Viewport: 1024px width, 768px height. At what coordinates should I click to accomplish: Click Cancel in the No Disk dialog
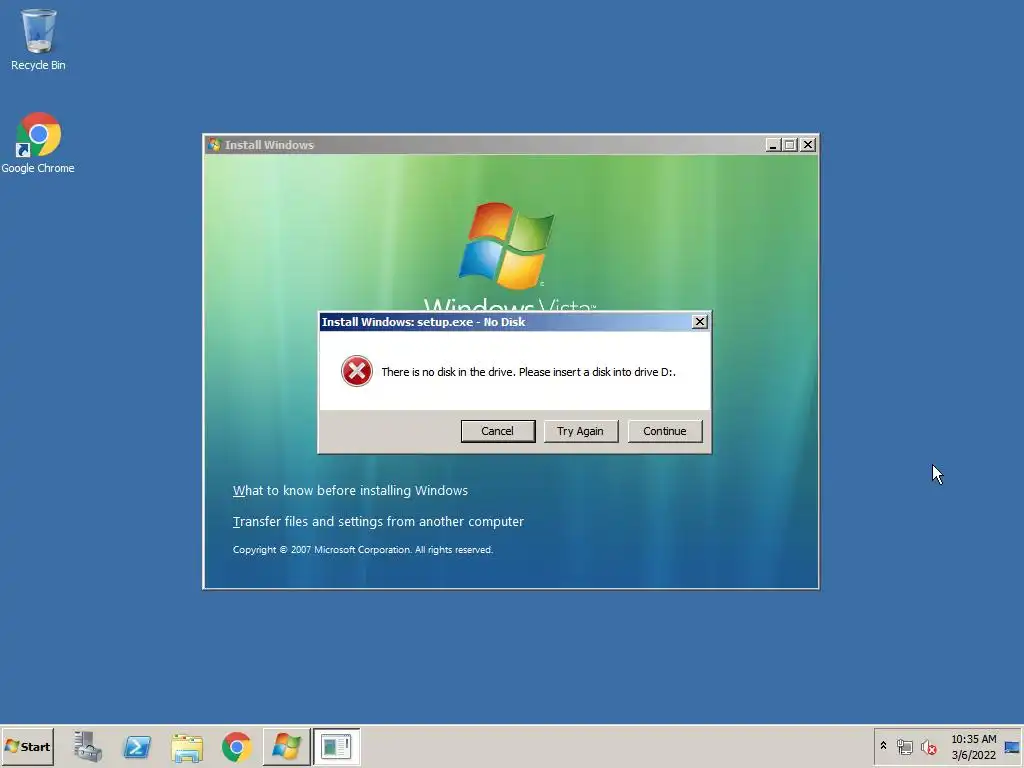click(498, 431)
